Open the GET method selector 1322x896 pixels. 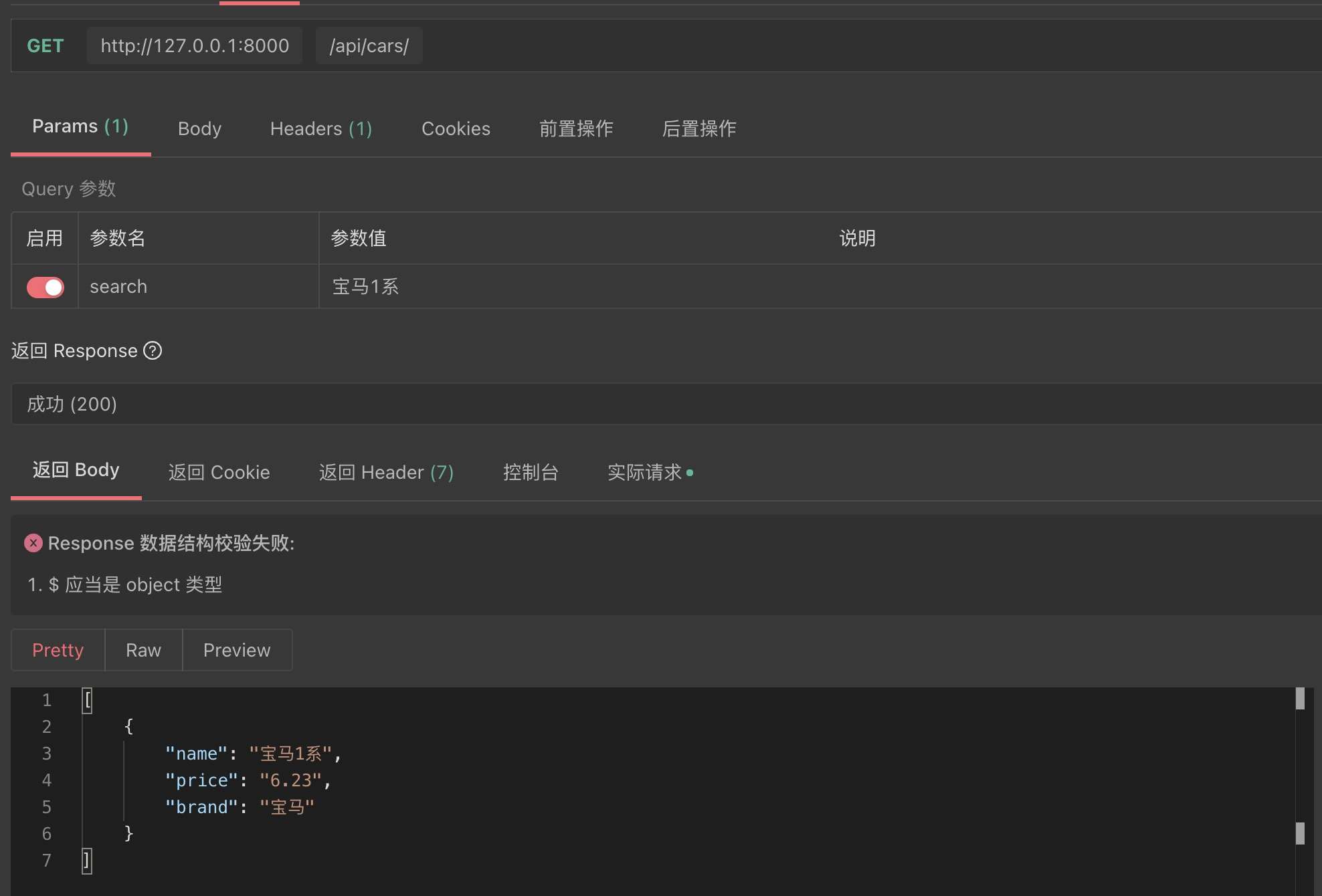coord(45,45)
